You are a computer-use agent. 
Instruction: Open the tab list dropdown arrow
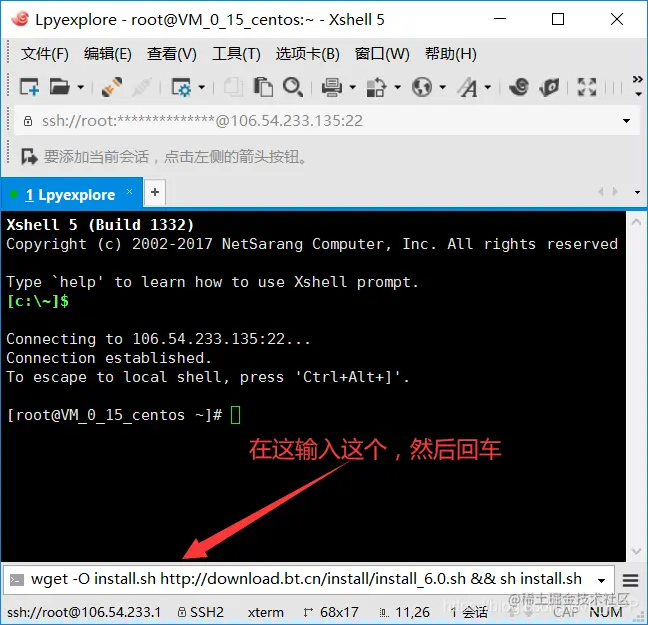point(637,193)
